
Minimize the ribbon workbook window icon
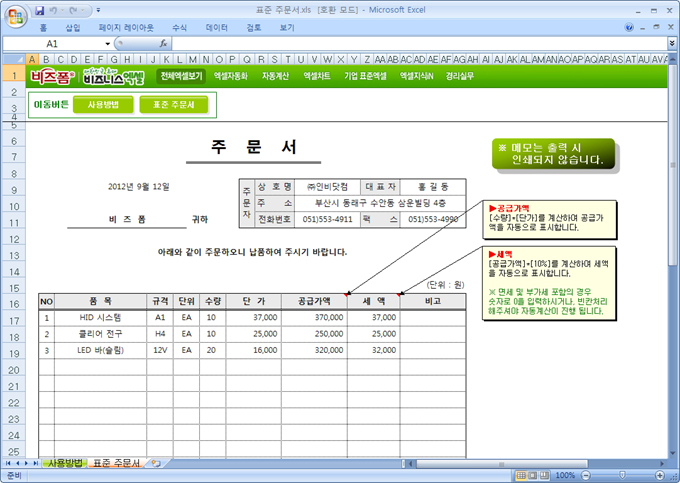(643, 27)
